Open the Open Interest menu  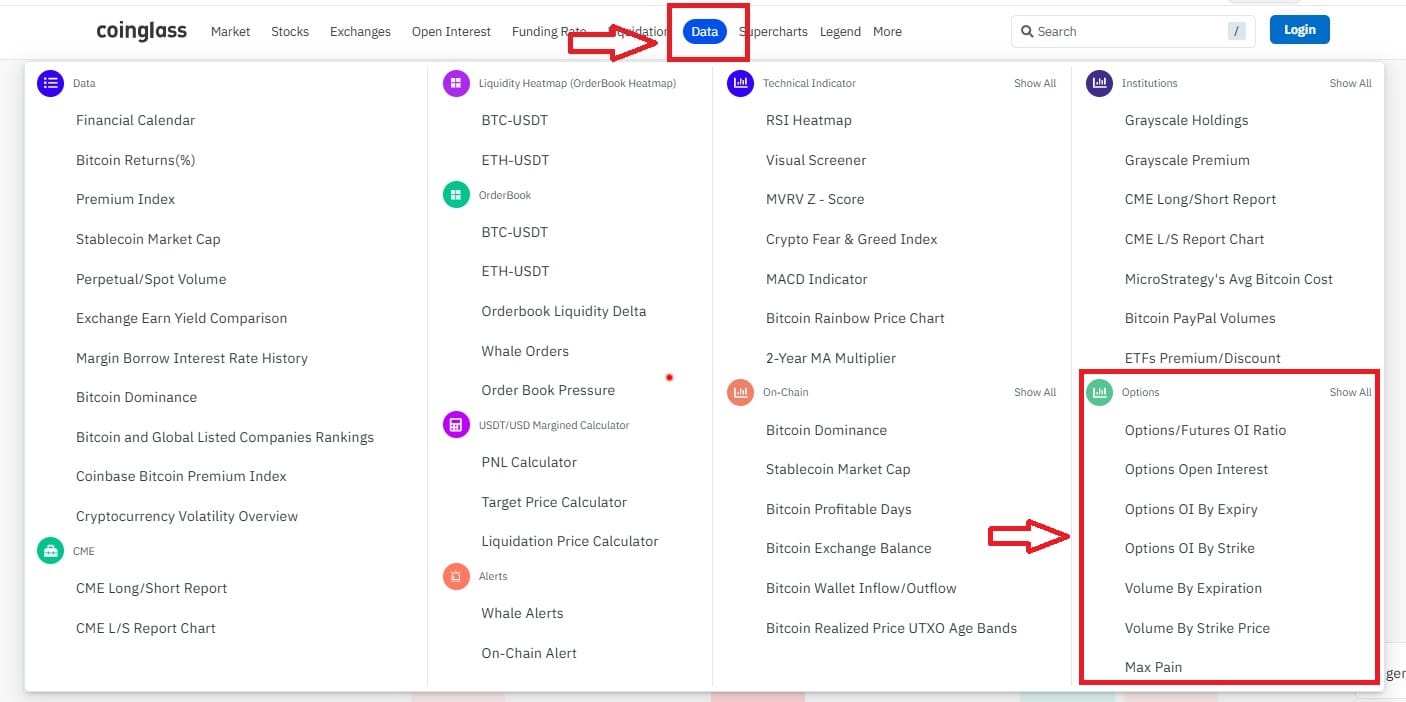point(451,32)
